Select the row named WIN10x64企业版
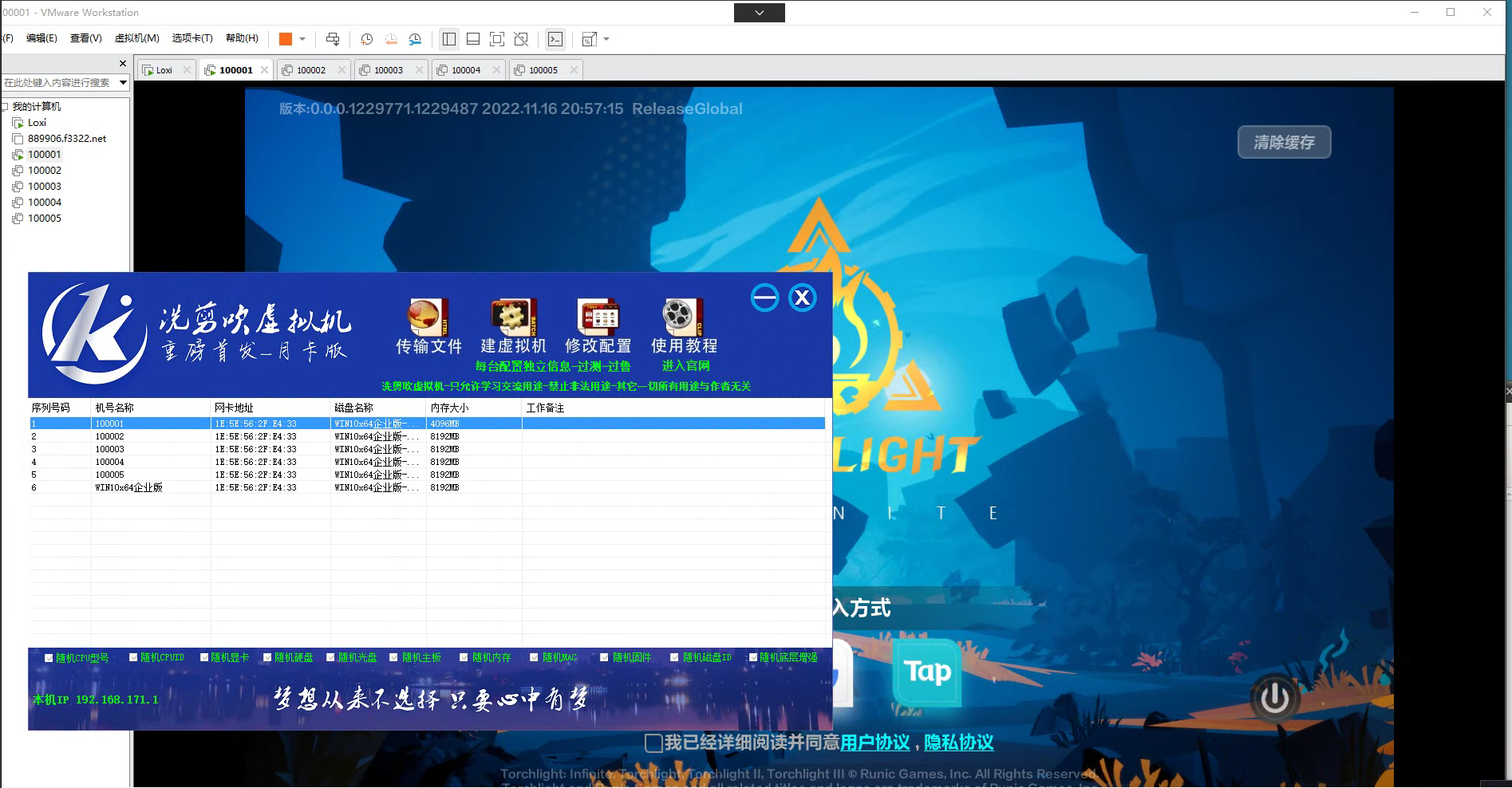Viewport: 1512px width, 788px height. 427,487
